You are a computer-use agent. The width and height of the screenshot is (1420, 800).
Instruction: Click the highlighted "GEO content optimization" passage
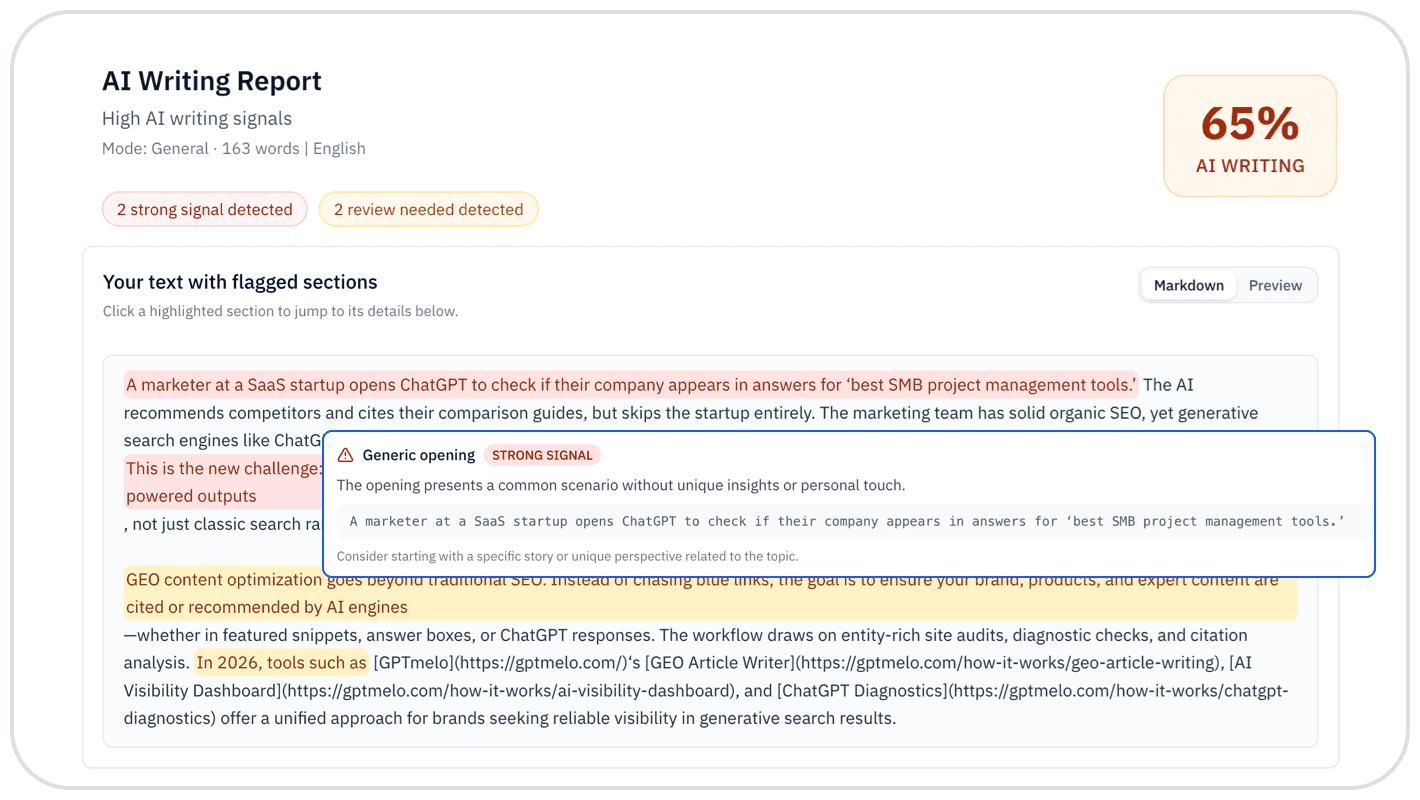click(x=710, y=593)
